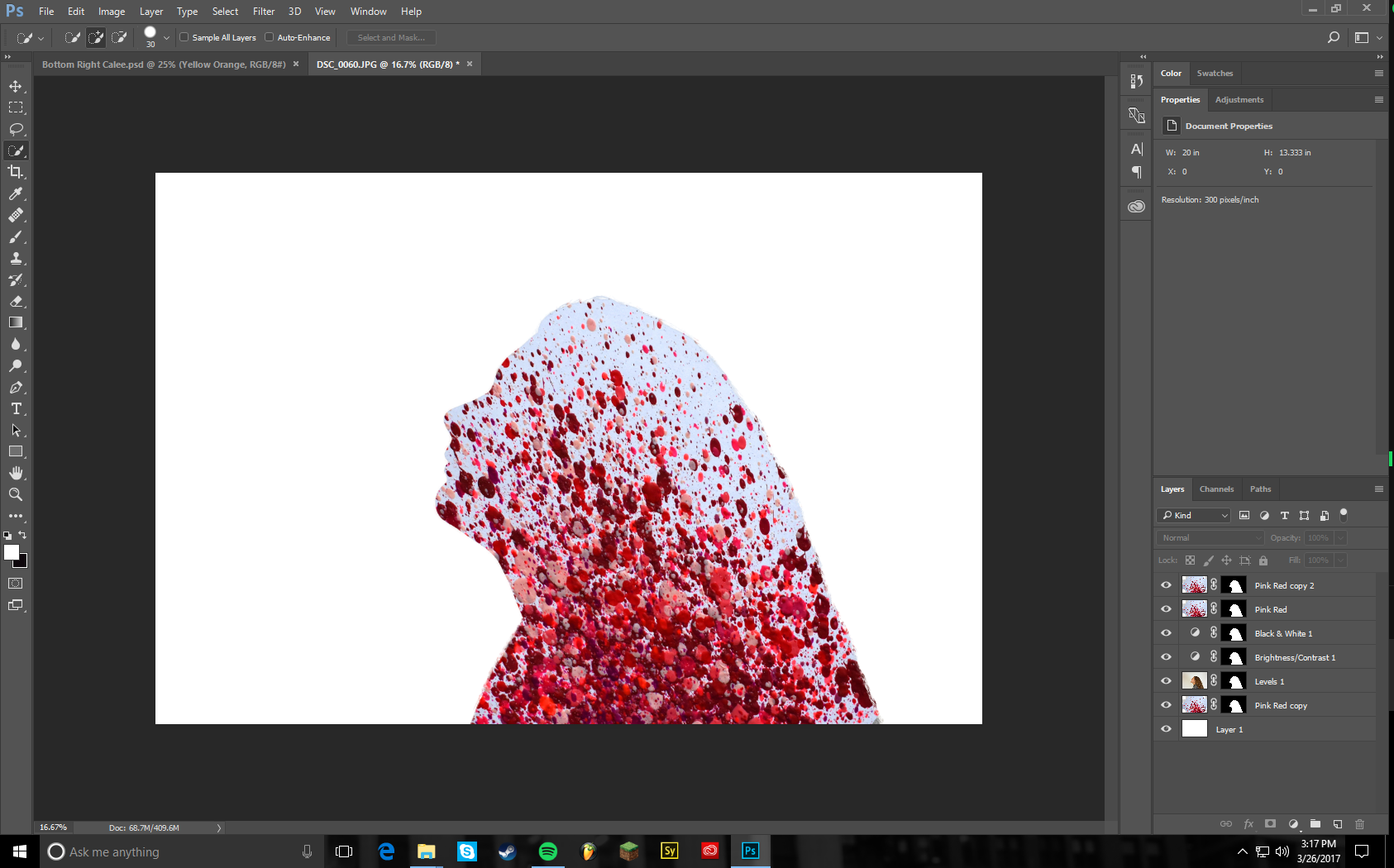Select the Blur tool
Image resolution: width=1394 pixels, height=868 pixels.
16,344
